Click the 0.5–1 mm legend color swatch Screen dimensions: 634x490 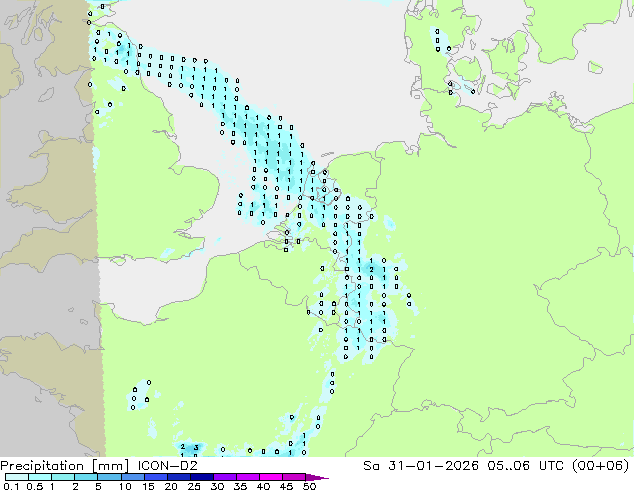coord(40,477)
